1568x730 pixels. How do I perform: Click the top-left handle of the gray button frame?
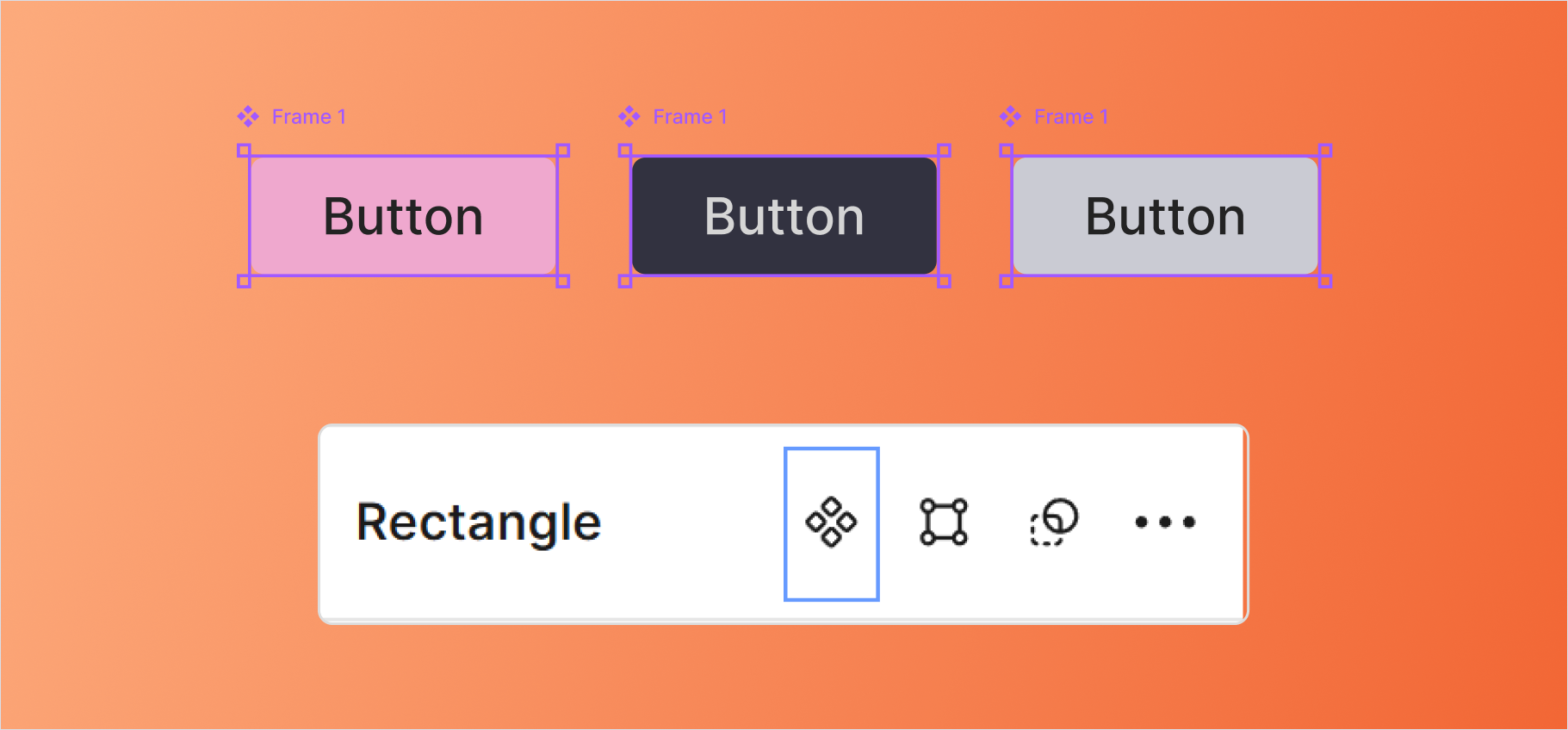click(x=1006, y=151)
